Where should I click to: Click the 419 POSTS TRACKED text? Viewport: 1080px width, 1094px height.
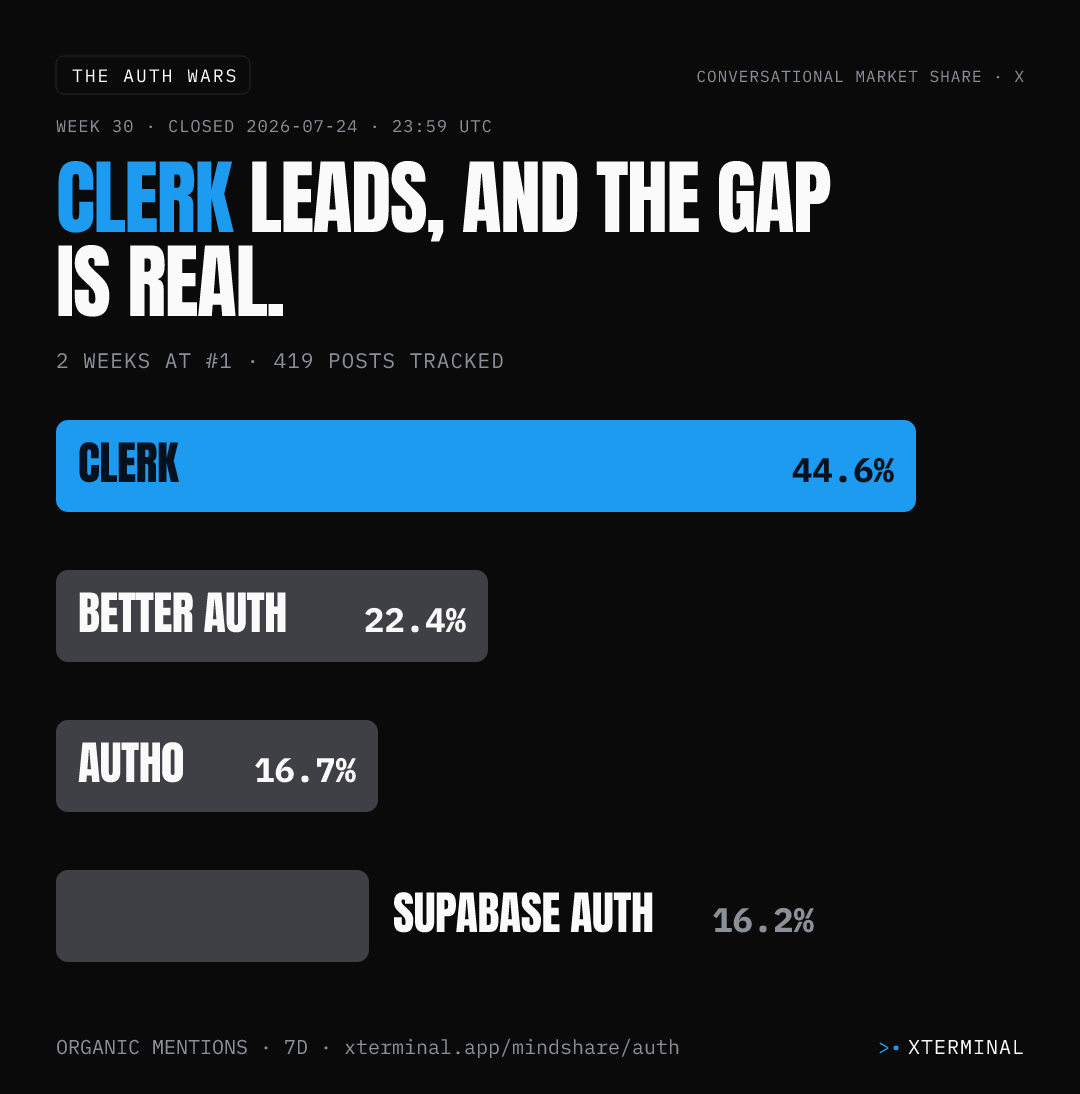[x=389, y=361]
